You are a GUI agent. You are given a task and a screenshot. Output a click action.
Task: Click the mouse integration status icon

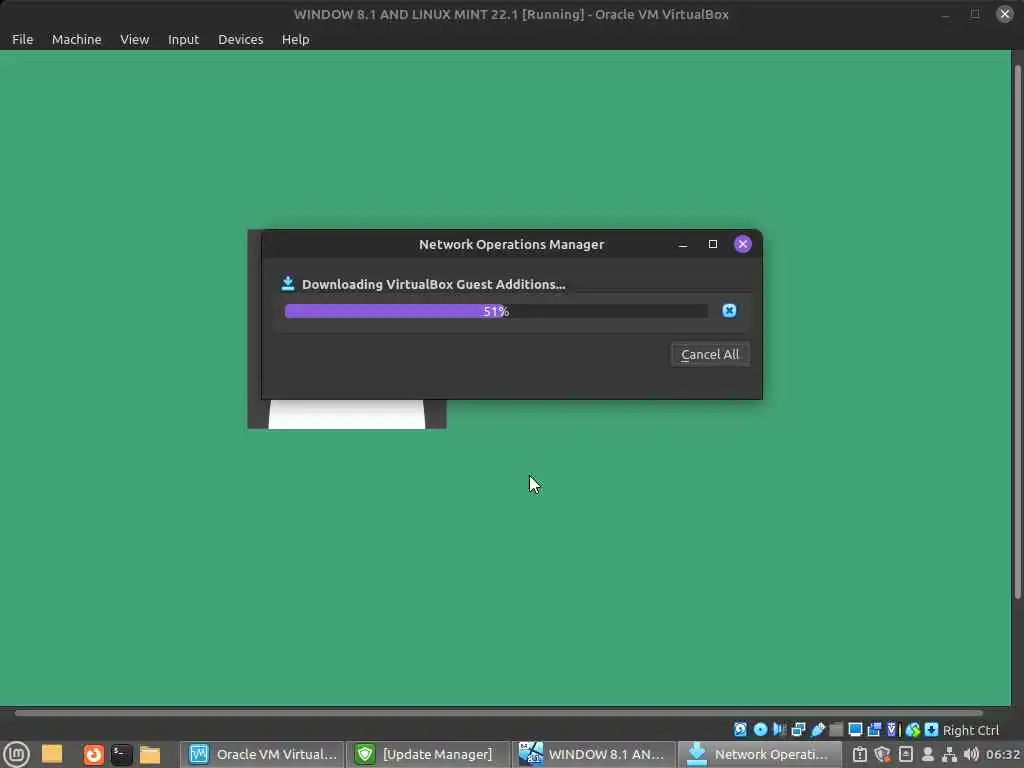912,729
